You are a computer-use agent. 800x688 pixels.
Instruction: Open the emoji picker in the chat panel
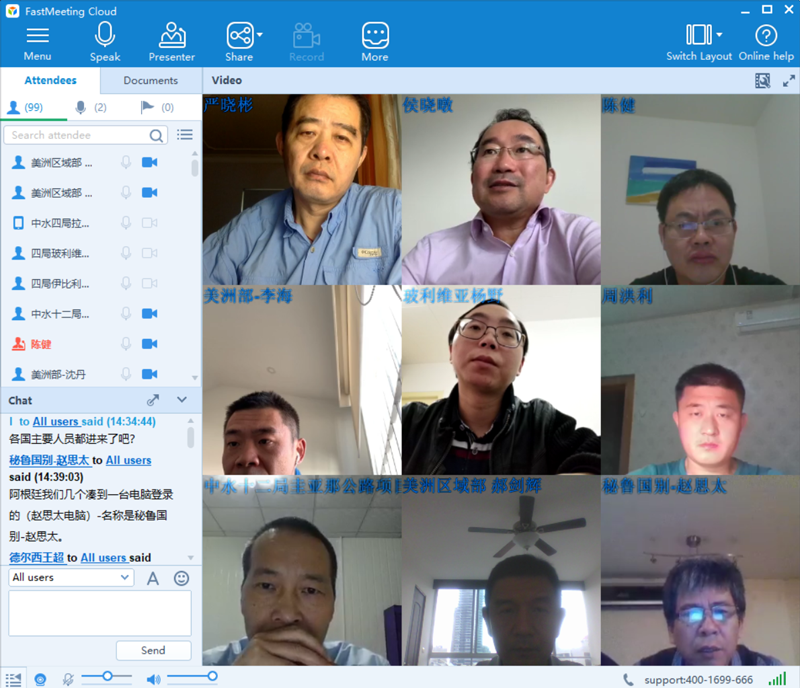pyautogui.click(x=181, y=578)
